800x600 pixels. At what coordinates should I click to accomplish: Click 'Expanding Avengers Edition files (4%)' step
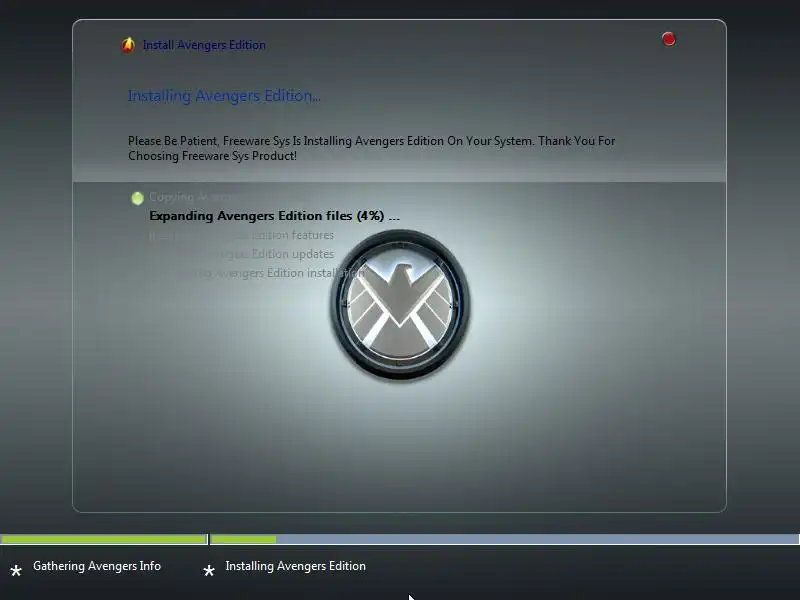(x=274, y=216)
